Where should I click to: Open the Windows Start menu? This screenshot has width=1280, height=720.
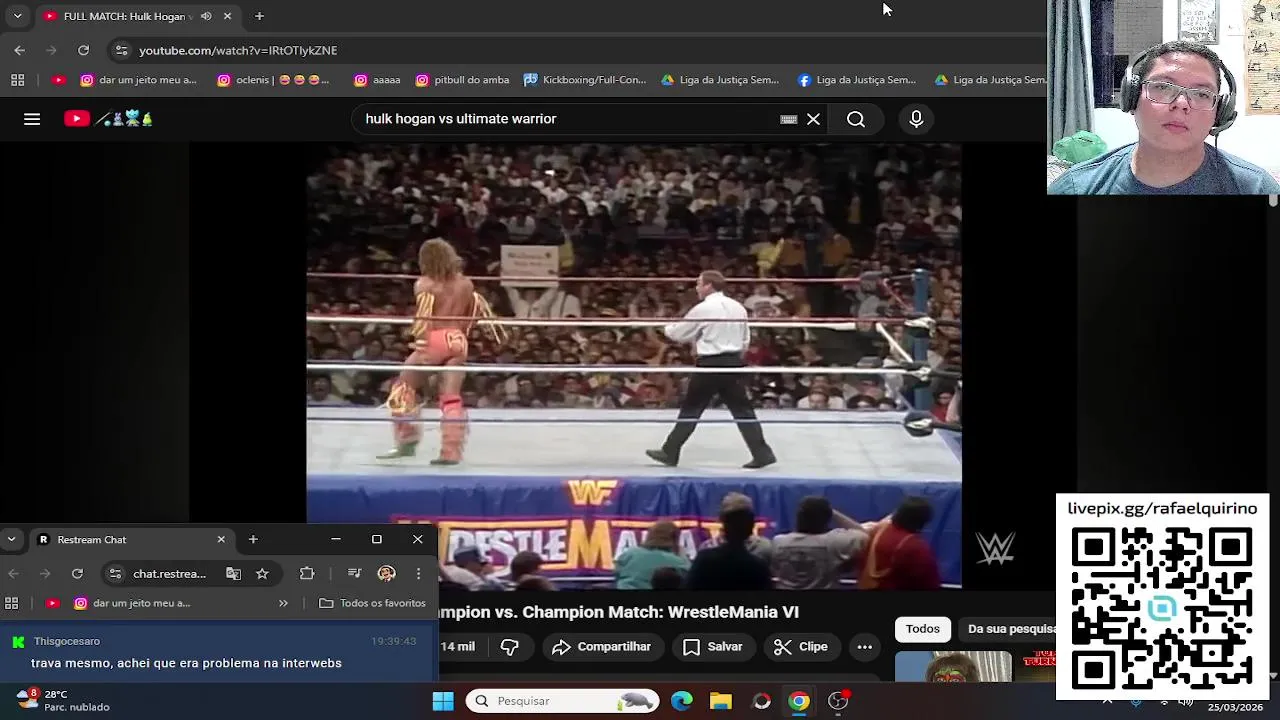(443, 701)
